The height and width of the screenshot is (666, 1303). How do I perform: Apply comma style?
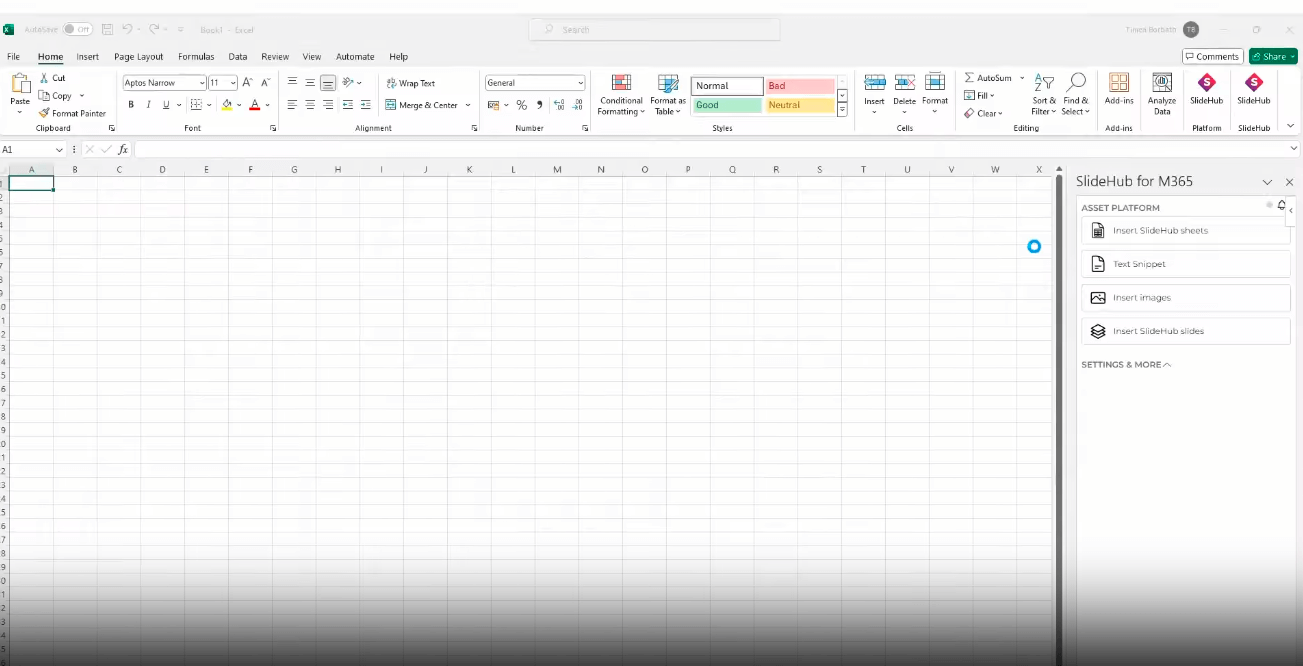click(x=539, y=105)
